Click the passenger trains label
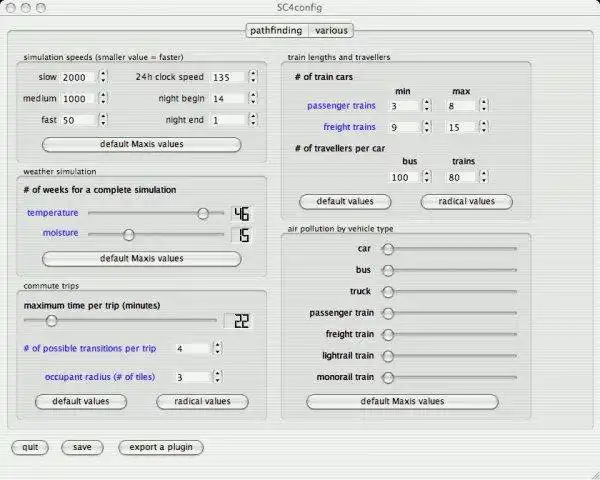The width and height of the screenshot is (600, 480). 341,106
